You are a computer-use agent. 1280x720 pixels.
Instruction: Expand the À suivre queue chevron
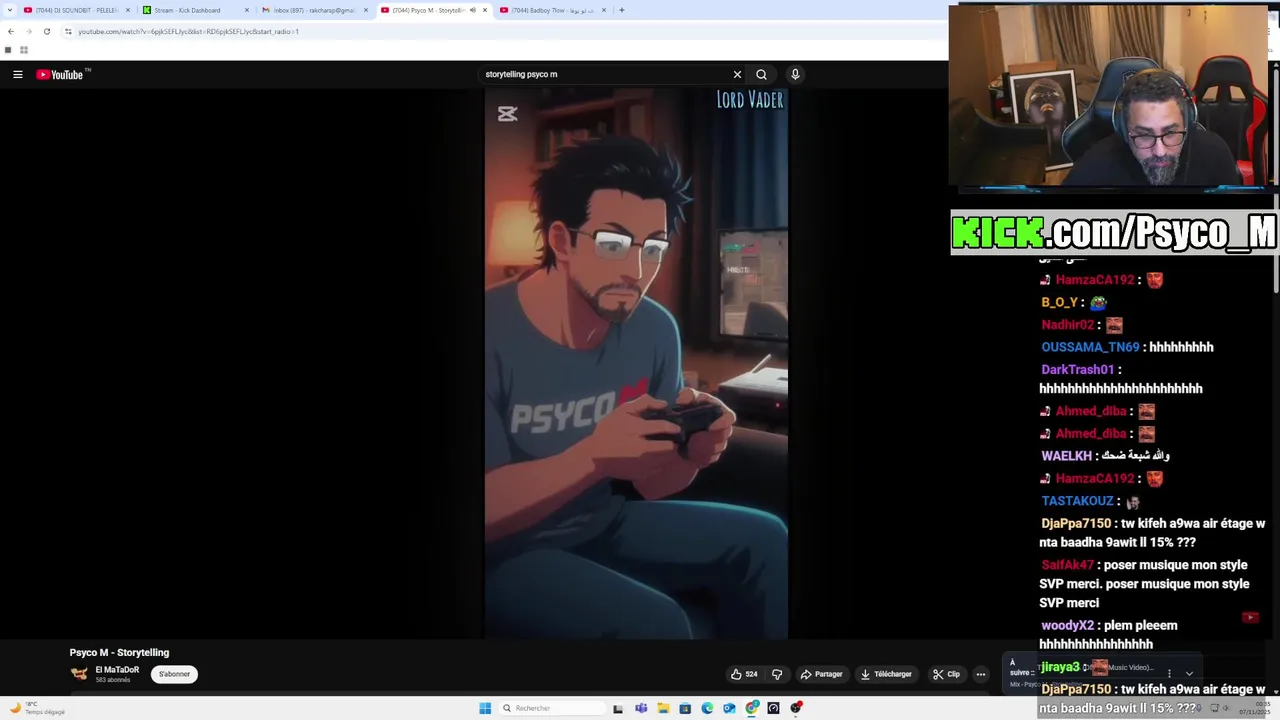click(1189, 674)
